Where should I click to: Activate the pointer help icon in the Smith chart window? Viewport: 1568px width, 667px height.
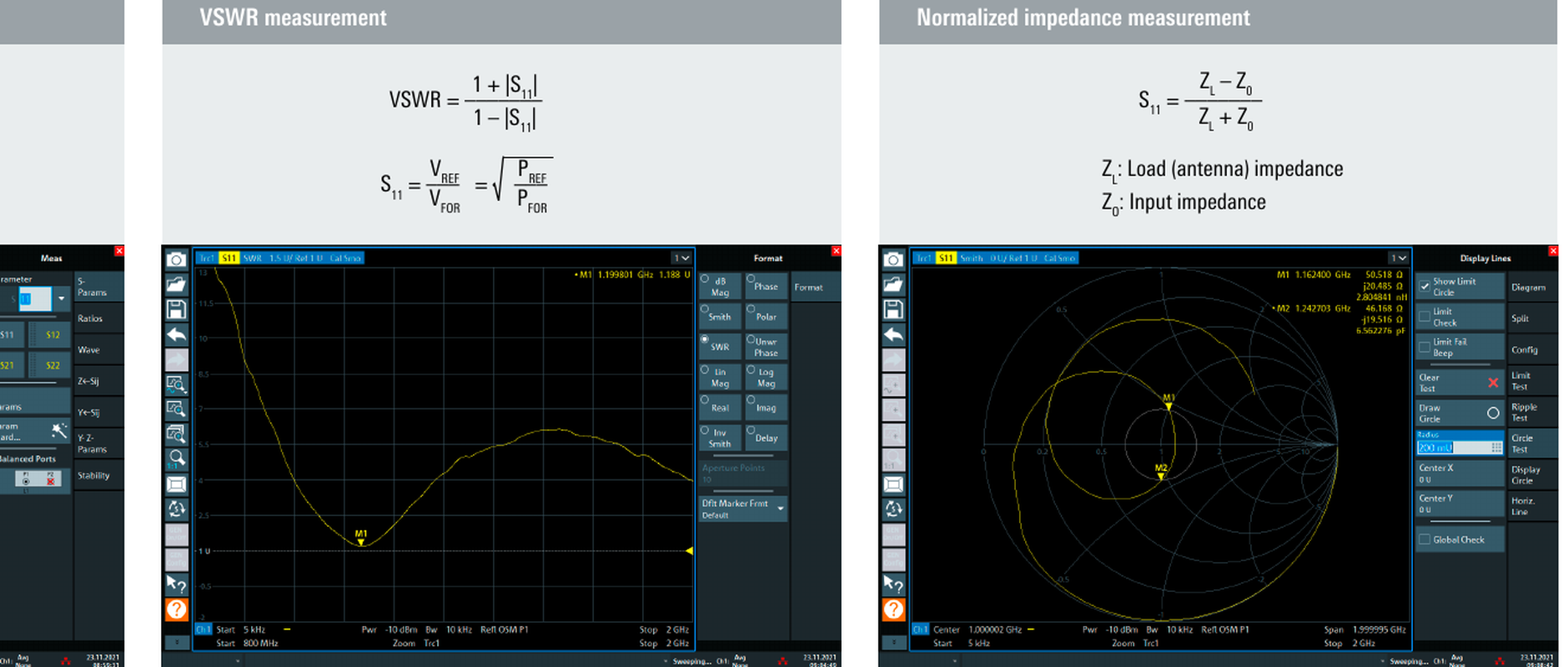(x=893, y=584)
